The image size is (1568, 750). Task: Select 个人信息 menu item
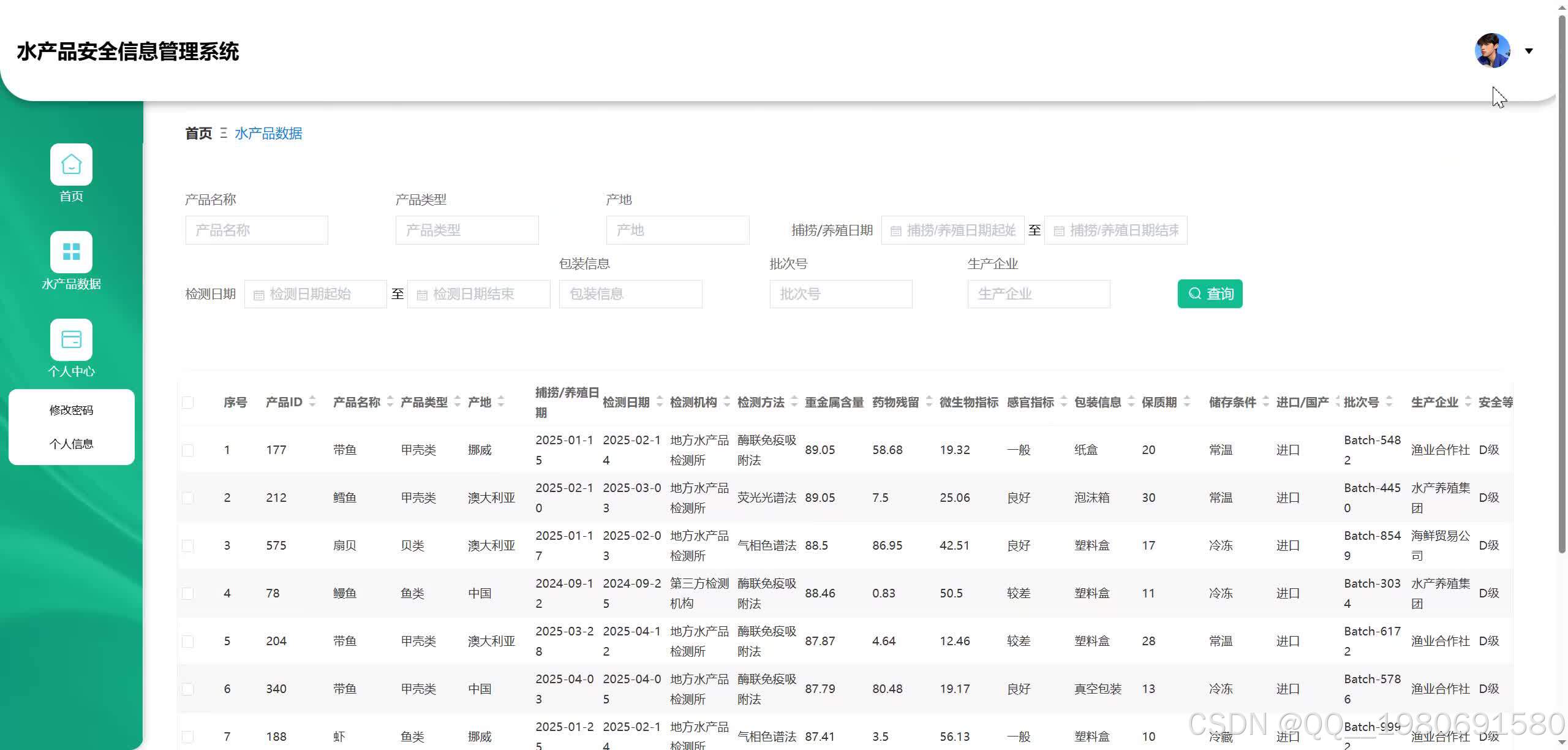[71, 444]
